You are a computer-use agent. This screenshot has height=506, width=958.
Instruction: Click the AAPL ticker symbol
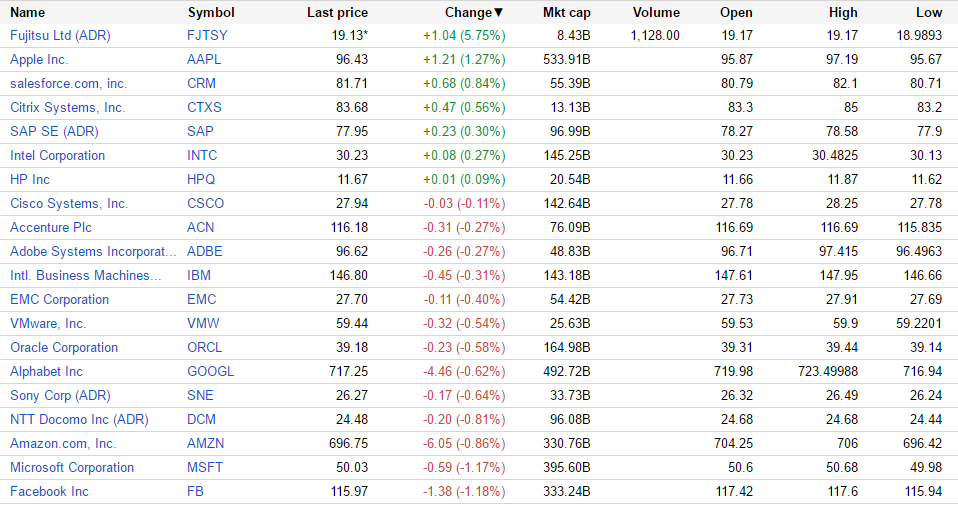click(204, 59)
